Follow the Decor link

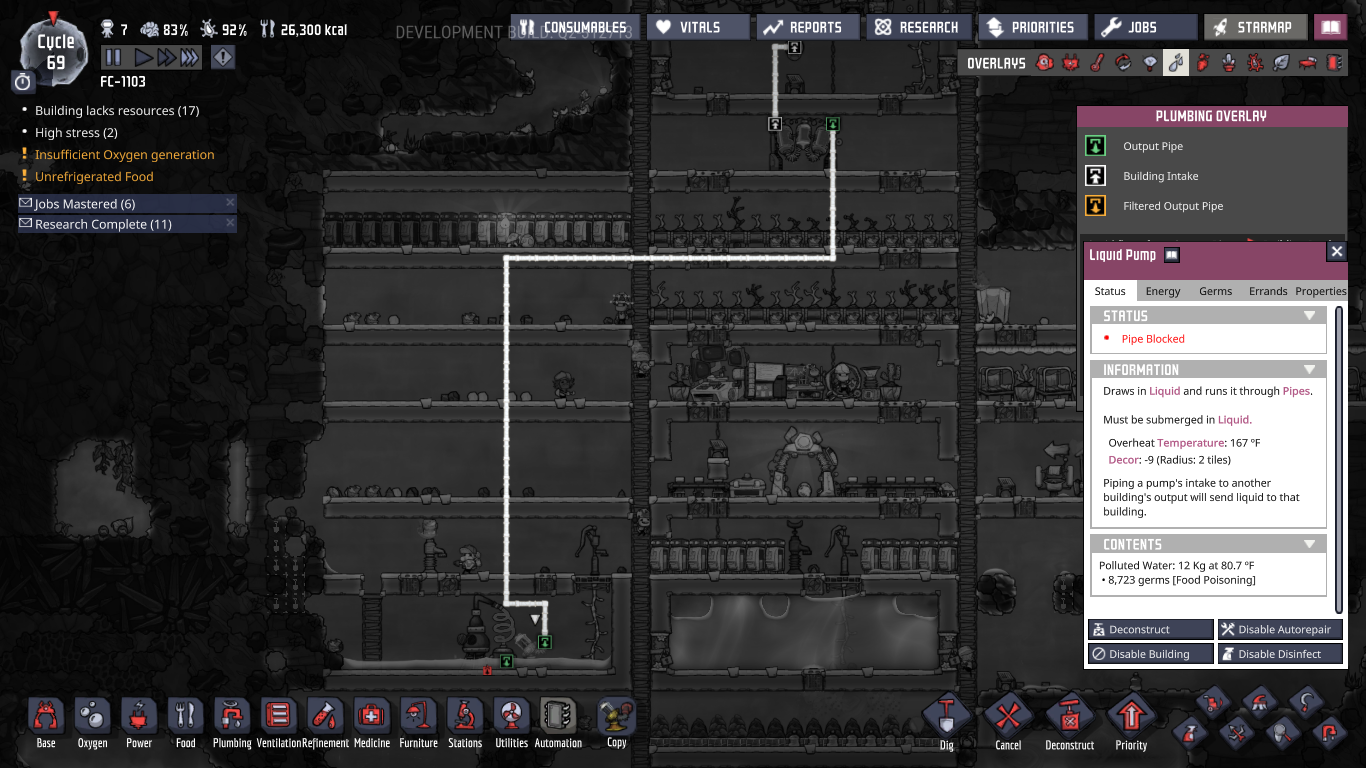tap(1124, 460)
